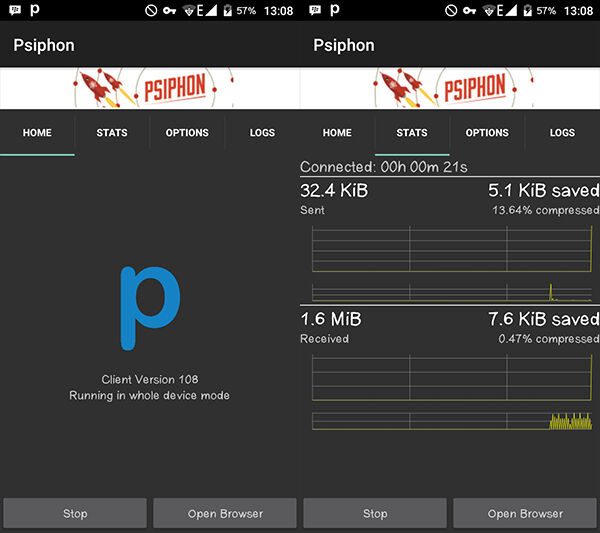Tap Open Browser on left screen
Image resolution: width=600 pixels, height=533 pixels.
point(225,513)
